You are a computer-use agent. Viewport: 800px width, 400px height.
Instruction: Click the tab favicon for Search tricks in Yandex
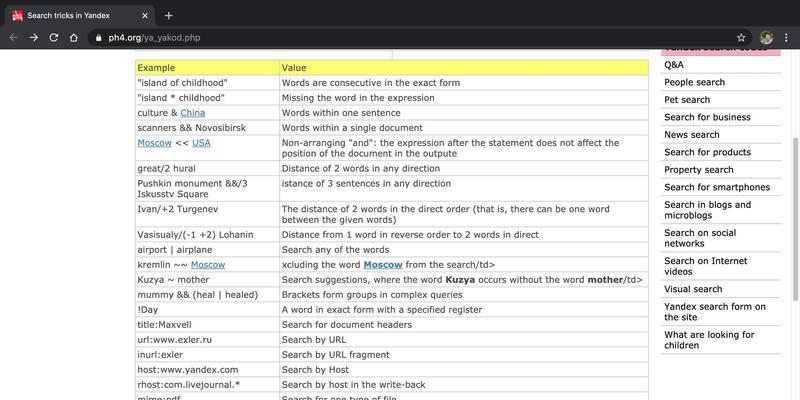(18, 15)
